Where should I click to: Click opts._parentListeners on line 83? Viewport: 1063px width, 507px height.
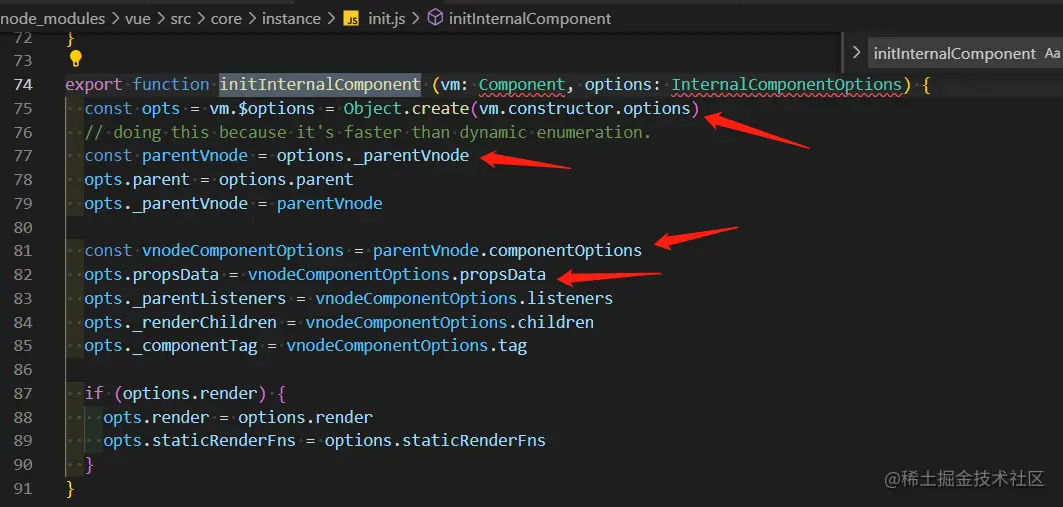point(185,298)
